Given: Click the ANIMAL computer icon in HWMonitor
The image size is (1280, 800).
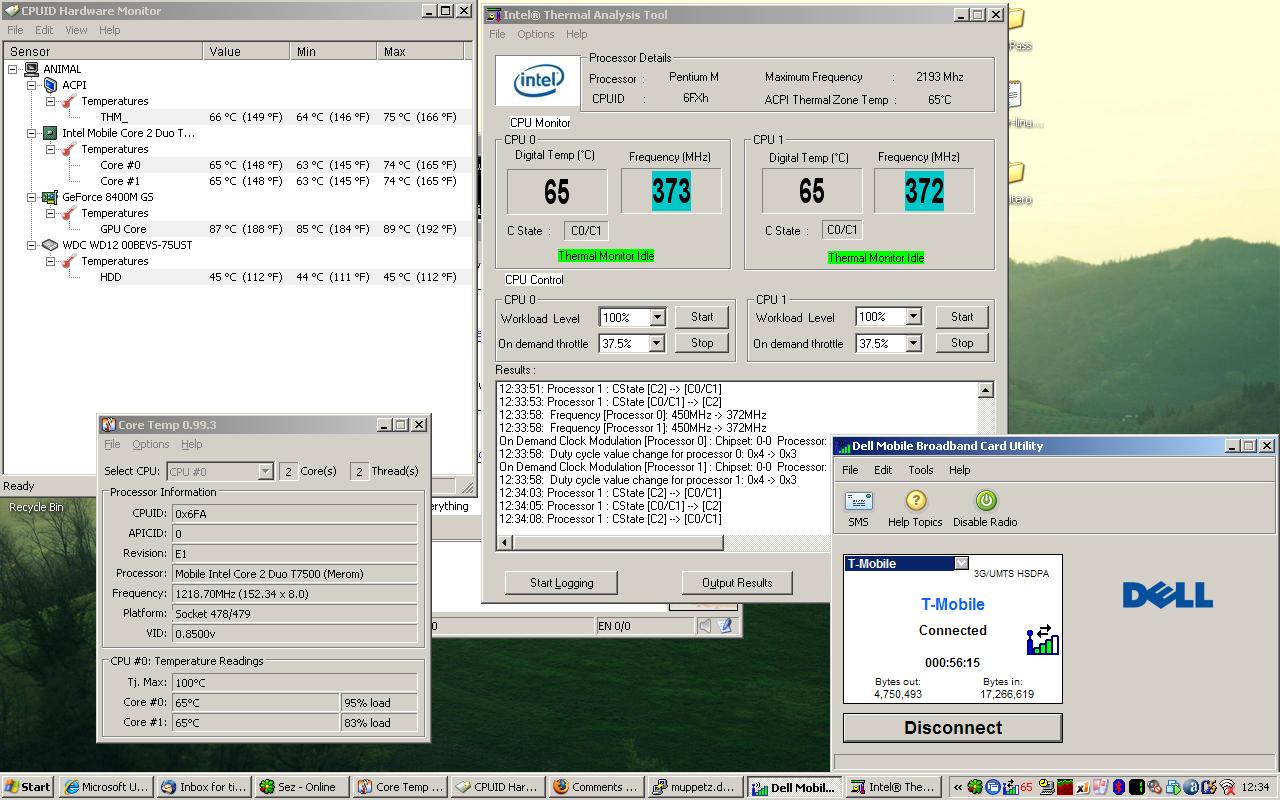Looking at the screenshot, I should click(x=31, y=69).
